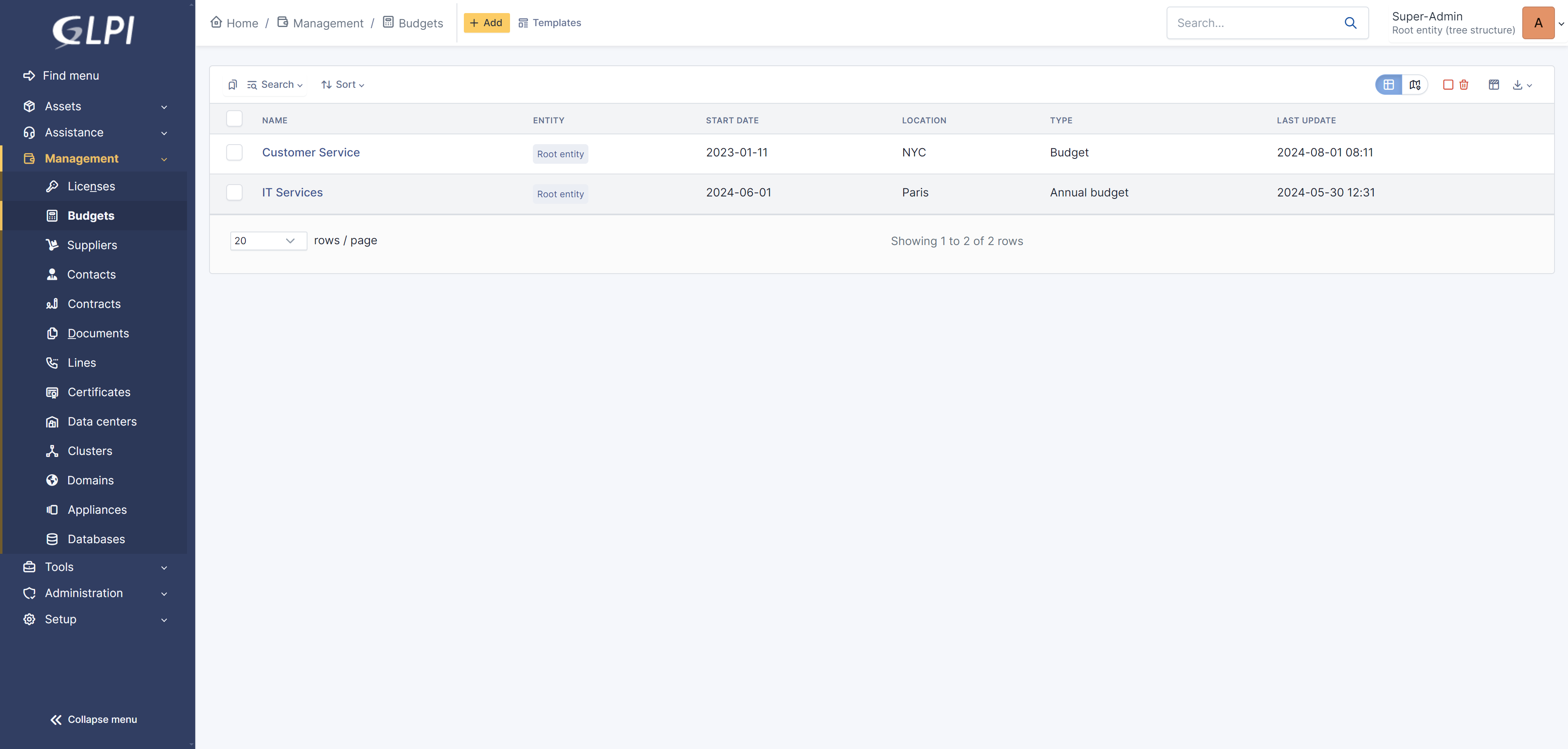
Task: Toggle the select-all checkbox in header
Action: pyautogui.click(x=234, y=119)
